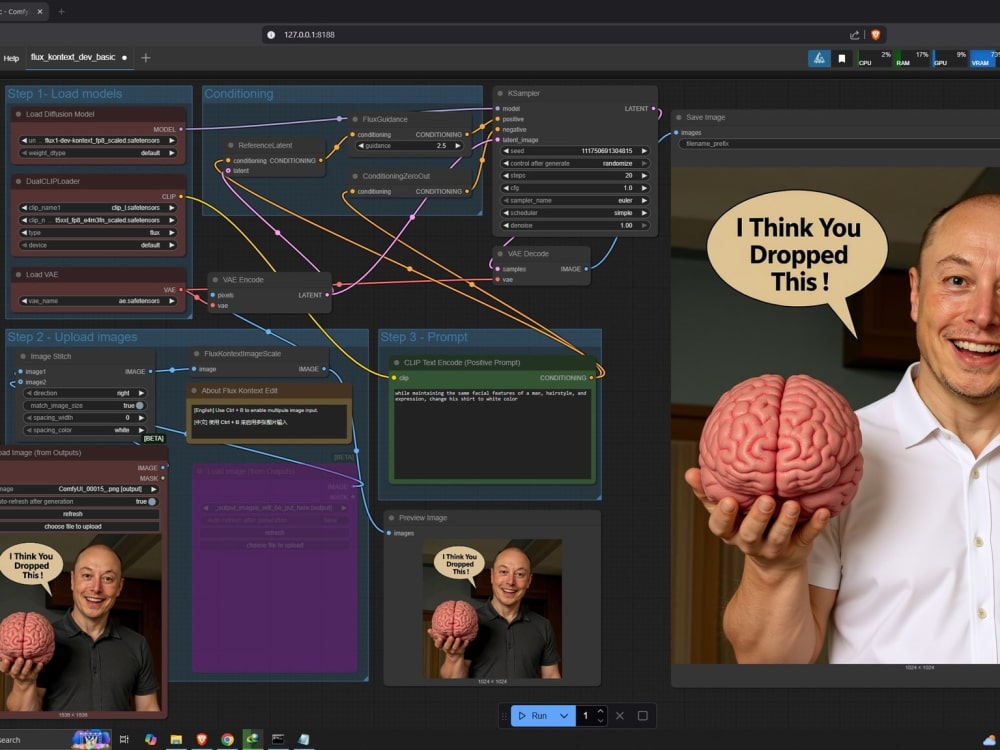Toggle match_image_size in Image Stitch
Image resolution: width=1000 pixels, height=750 pixels.
pos(140,406)
